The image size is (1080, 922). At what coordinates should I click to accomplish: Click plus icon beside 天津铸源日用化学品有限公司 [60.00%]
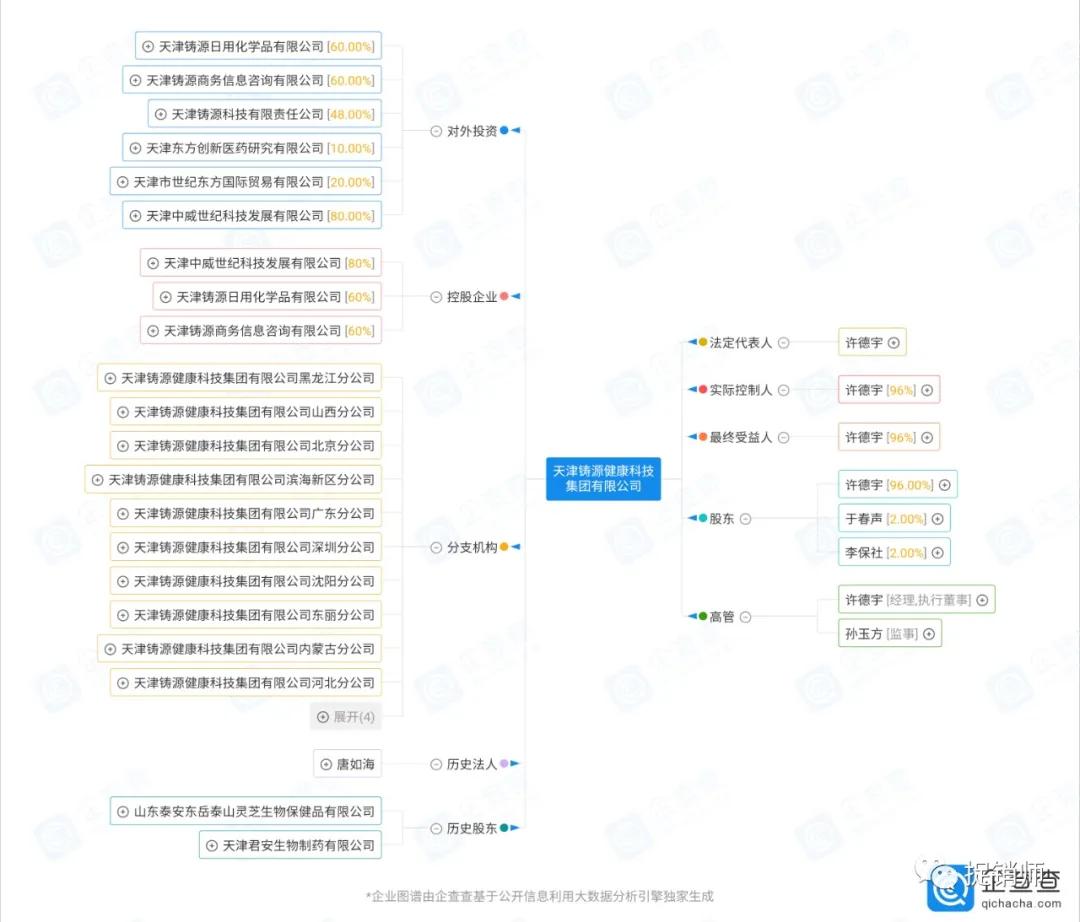pos(149,46)
